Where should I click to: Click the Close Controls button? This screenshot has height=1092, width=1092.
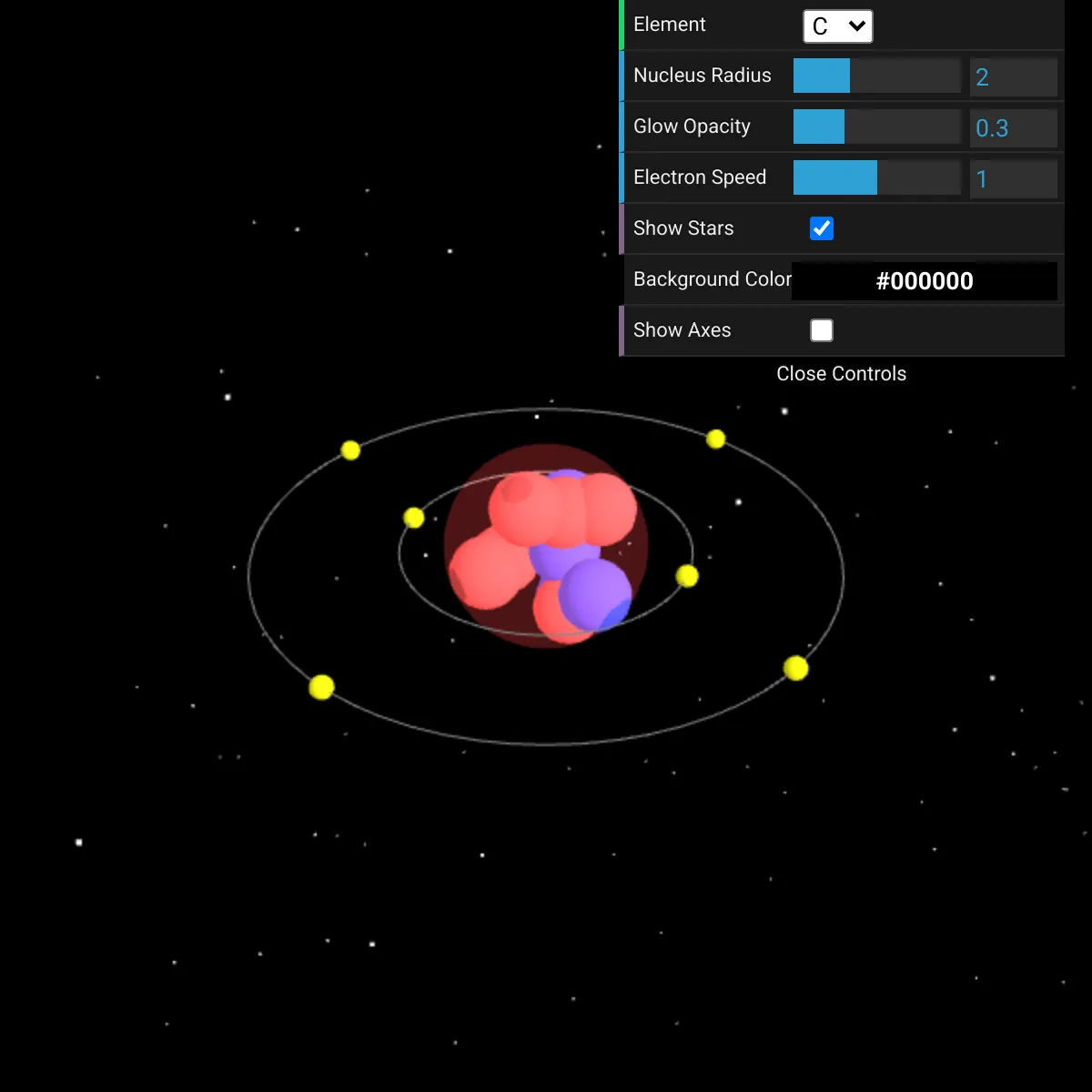tap(841, 374)
